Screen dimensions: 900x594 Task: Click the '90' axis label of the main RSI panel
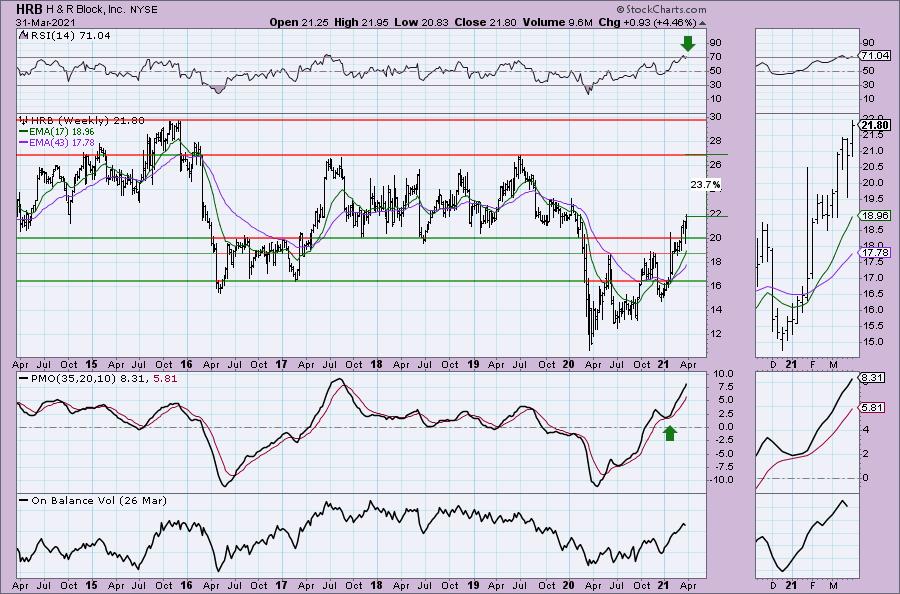coord(716,42)
